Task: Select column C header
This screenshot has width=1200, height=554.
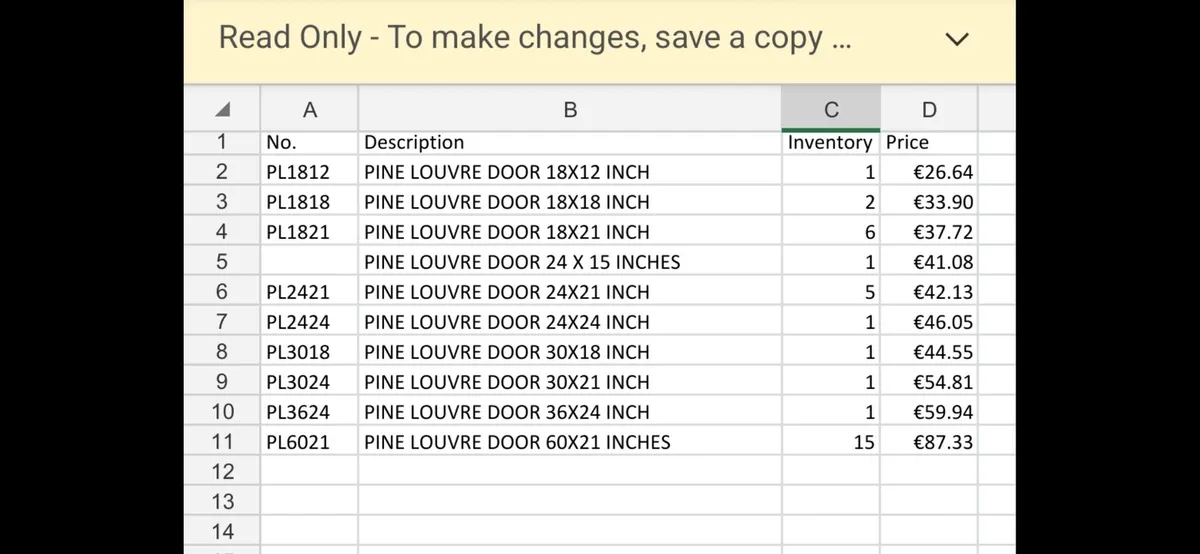Action: coord(830,110)
